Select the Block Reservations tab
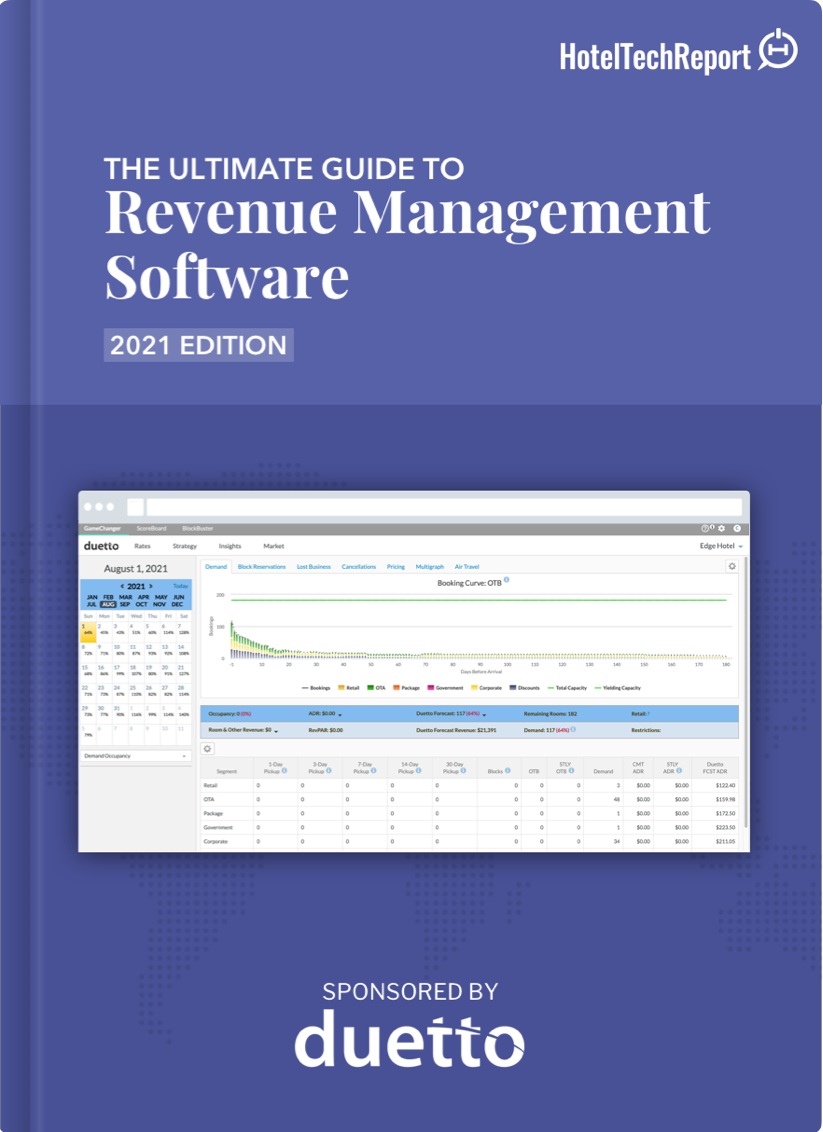Screen dimensions: 823x1132 261,567
